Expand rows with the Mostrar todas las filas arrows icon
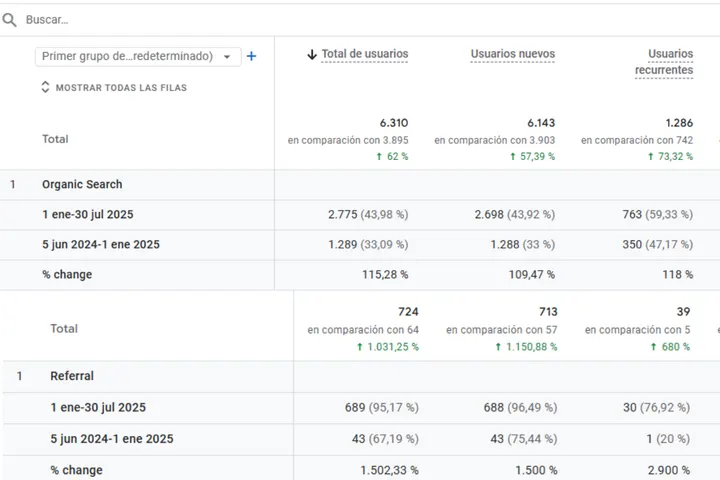Image resolution: width=720 pixels, height=480 pixels. click(45, 87)
